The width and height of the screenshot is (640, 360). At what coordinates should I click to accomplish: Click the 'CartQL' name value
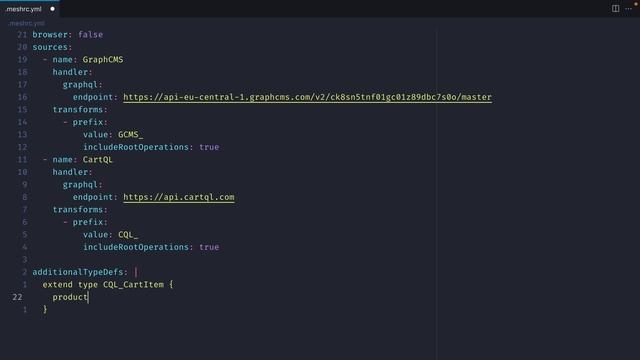point(98,160)
